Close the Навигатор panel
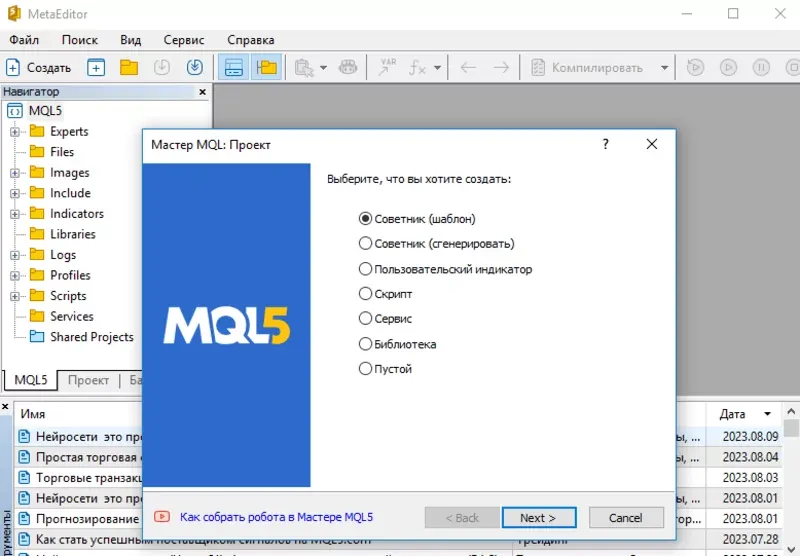Viewport: 800px width, 556px height. pos(203,92)
